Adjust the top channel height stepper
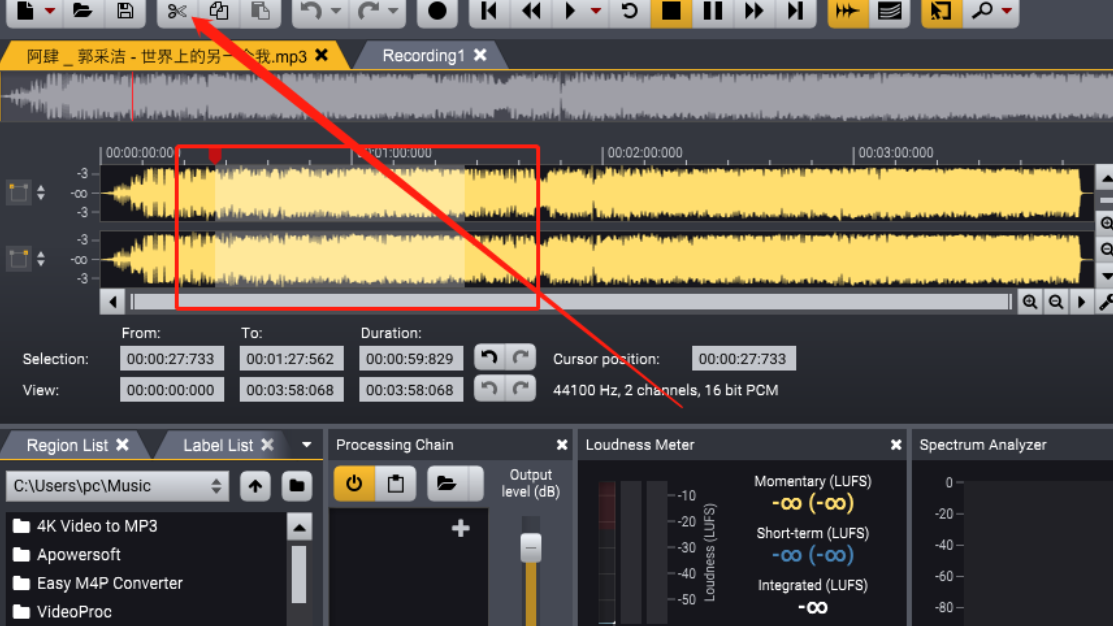This screenshot has width=1113, height=626. point(41,192)
